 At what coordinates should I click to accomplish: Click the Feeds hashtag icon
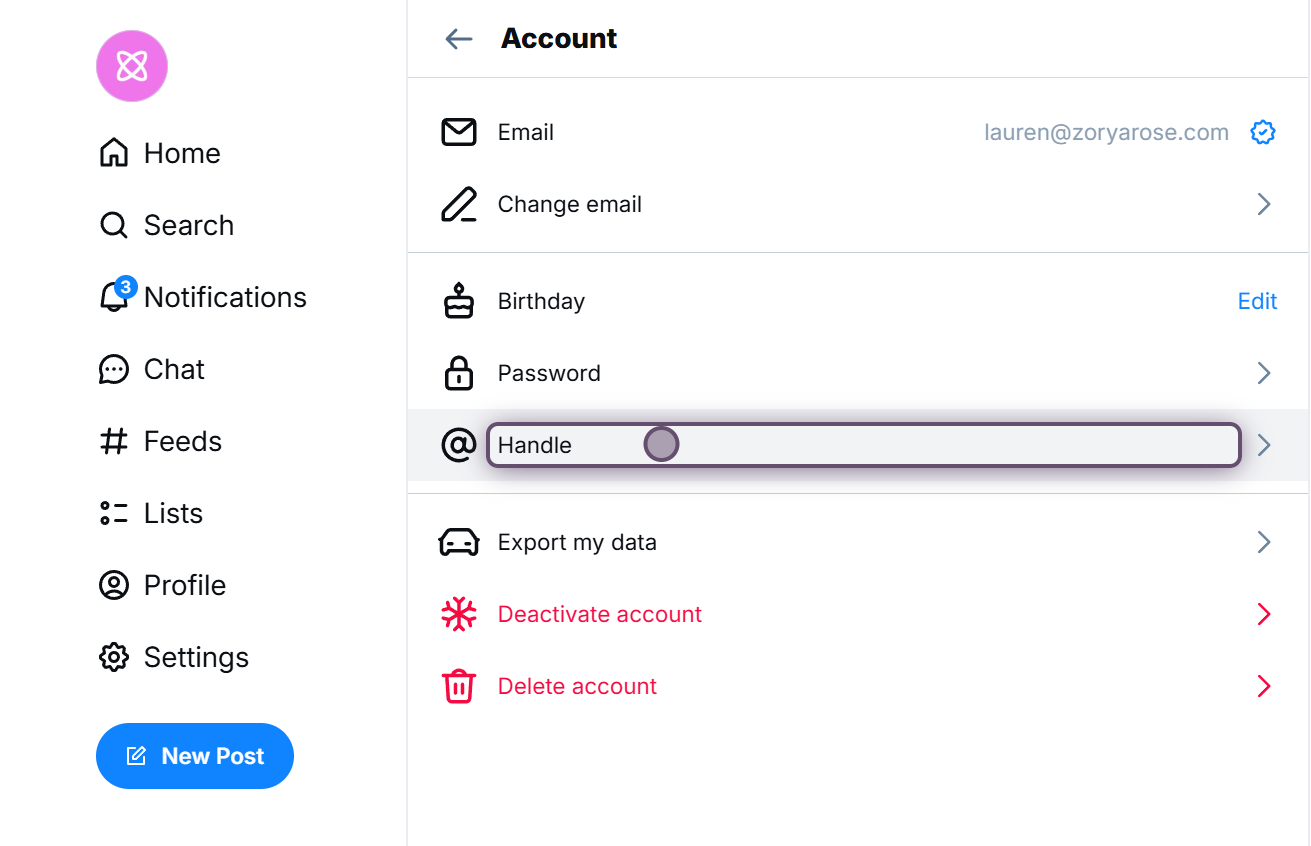coord(114,441)
